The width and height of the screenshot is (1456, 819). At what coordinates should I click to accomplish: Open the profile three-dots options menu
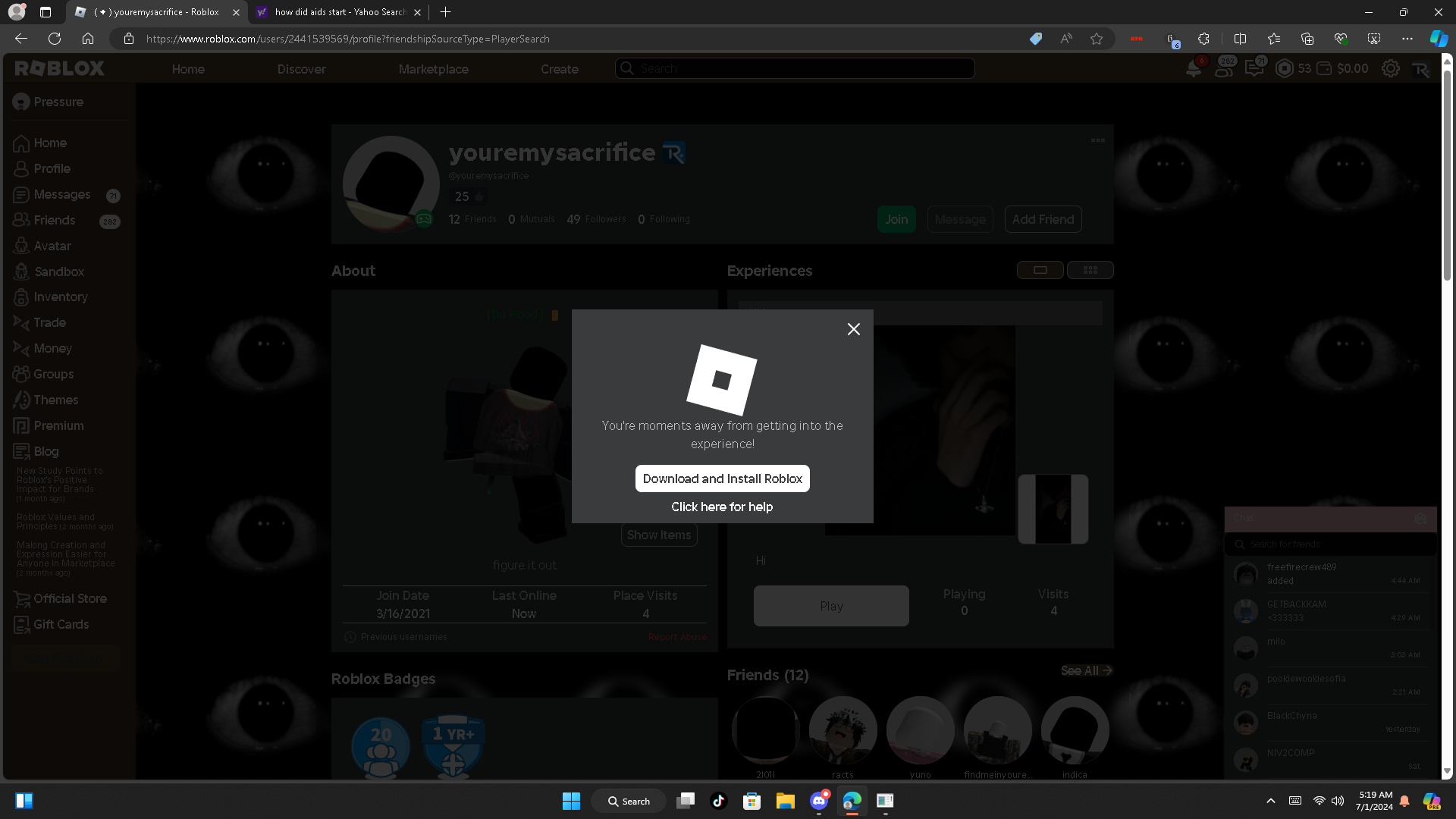coord(1098,140)
